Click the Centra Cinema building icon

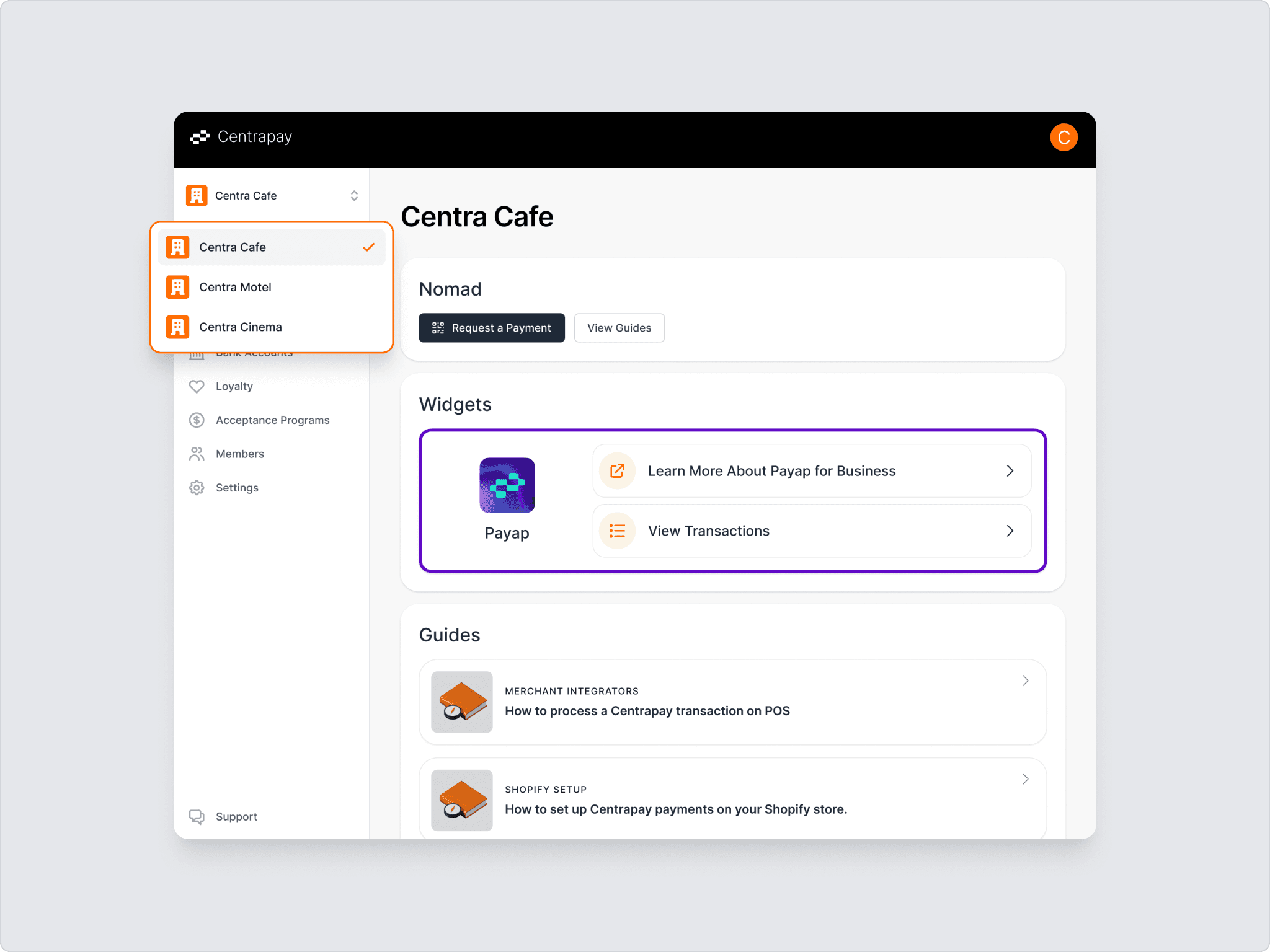point(177,327)
